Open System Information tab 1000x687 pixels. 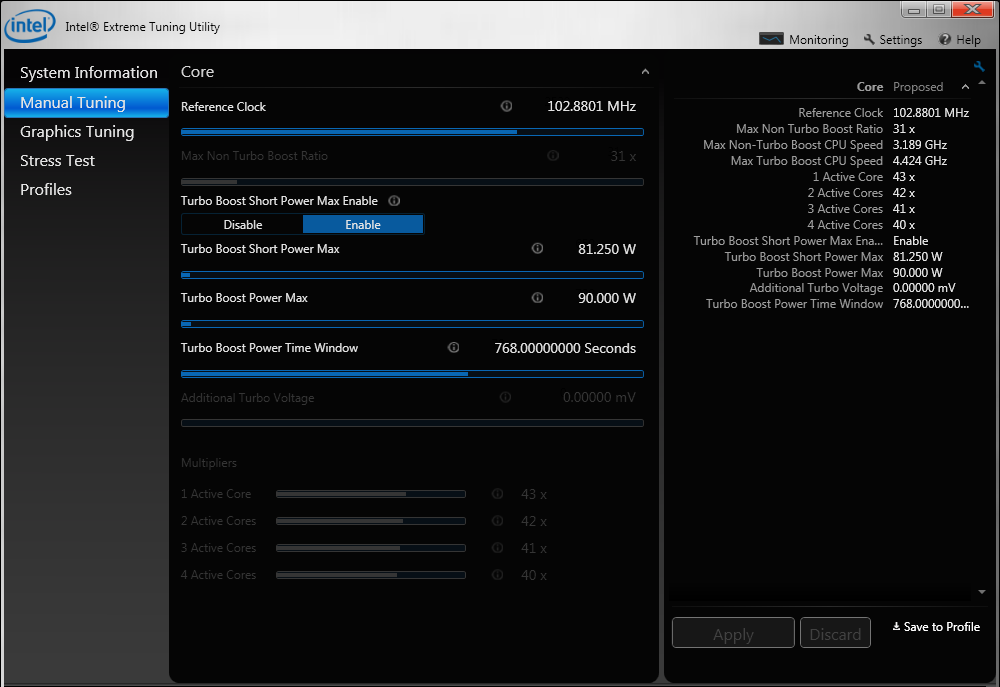[89, 73]
